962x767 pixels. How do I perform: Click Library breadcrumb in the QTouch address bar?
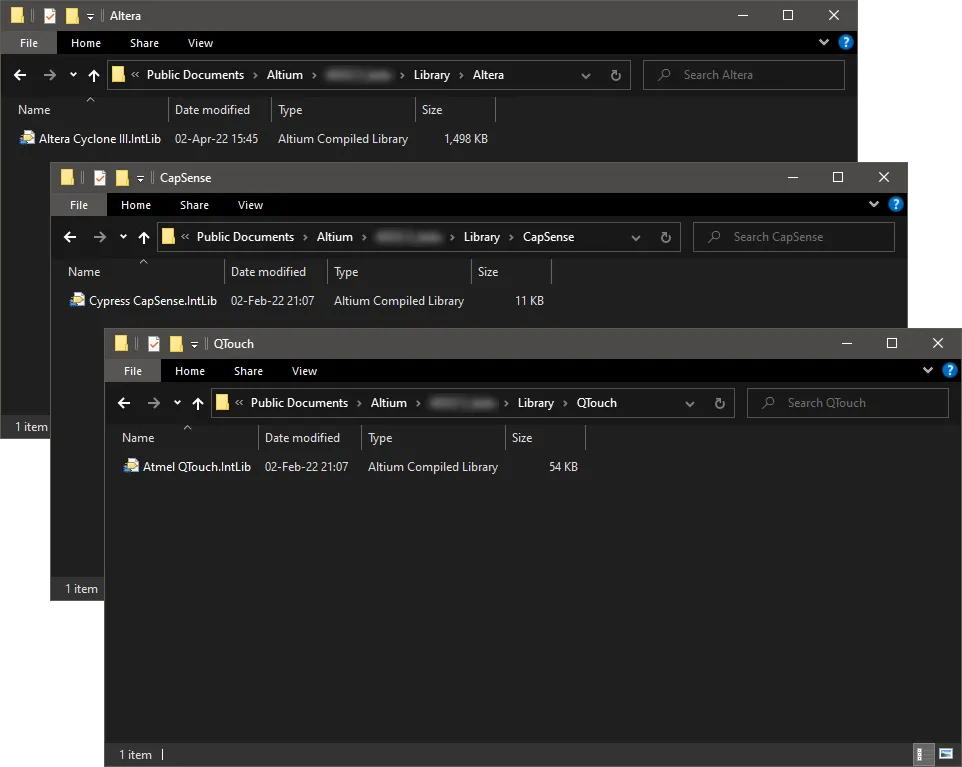[x=536, y=403]
